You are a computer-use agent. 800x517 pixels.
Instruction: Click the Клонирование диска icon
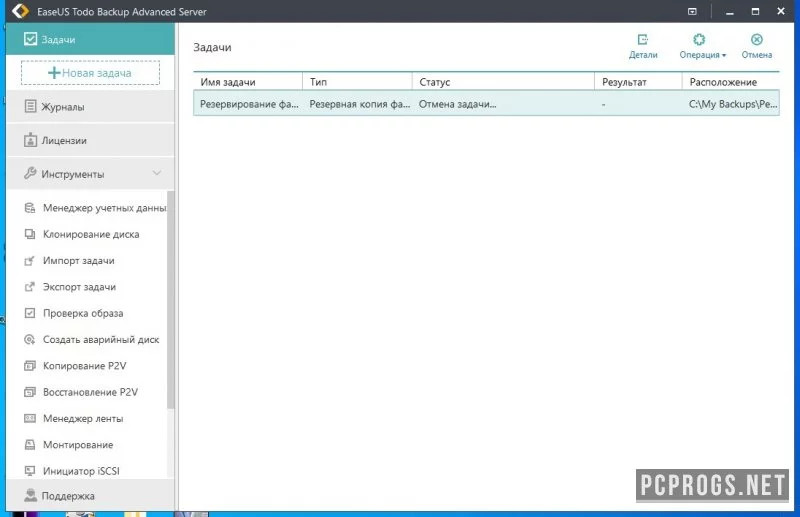coord(30,234)
